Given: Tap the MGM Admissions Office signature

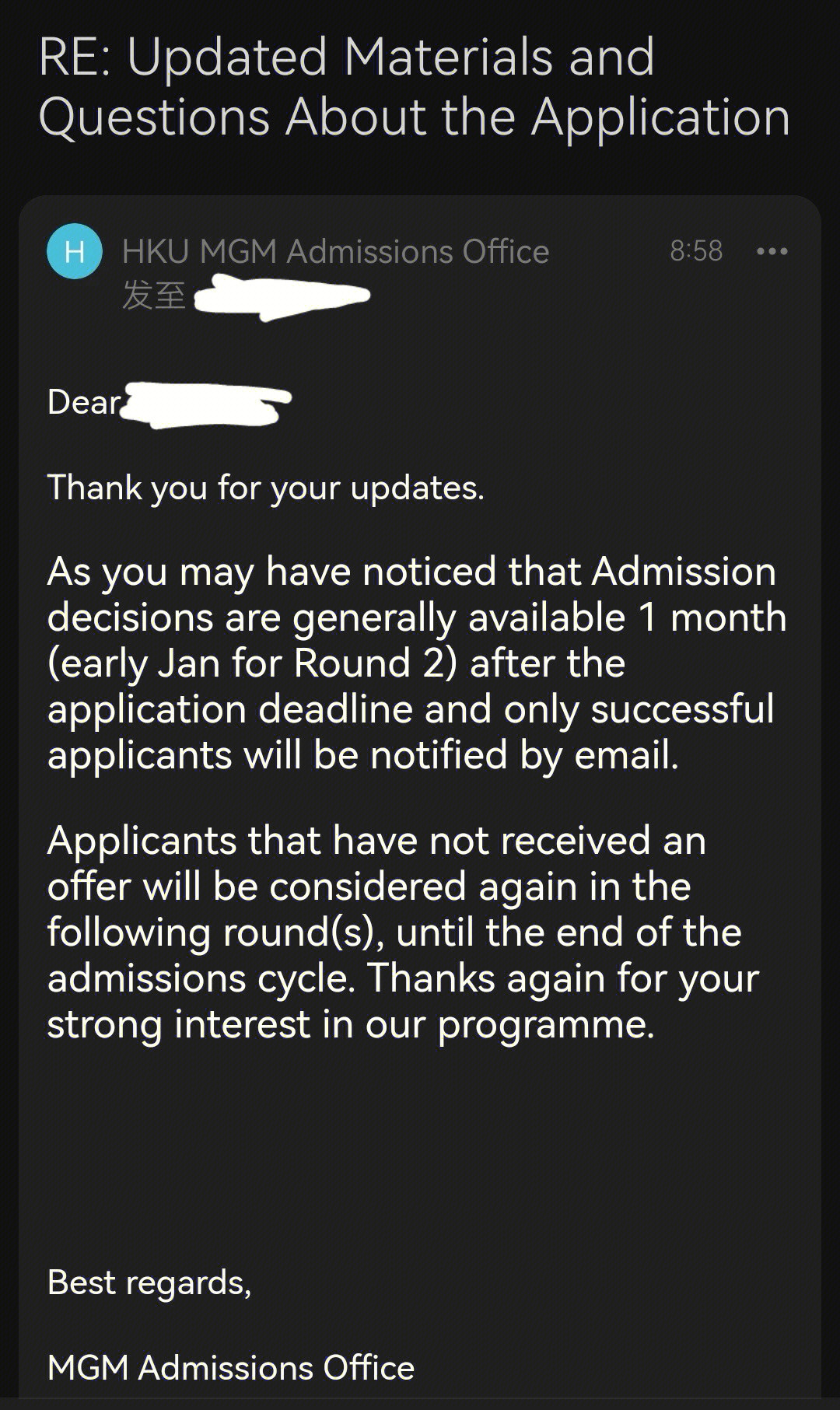Looking at the screenshot, I should click(231, 1368).
